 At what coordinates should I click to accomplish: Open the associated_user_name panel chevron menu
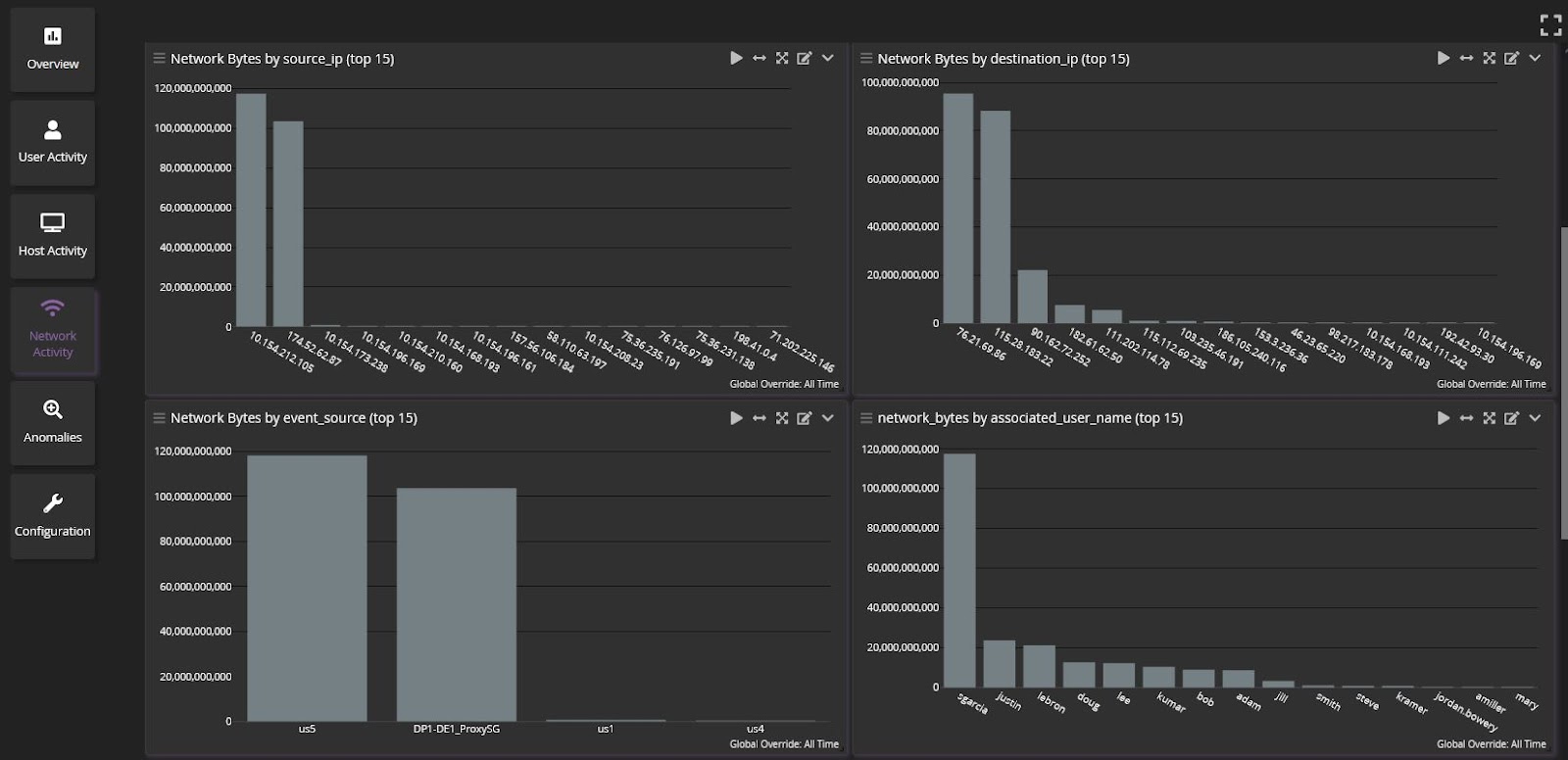click(x=1535, y=418)
